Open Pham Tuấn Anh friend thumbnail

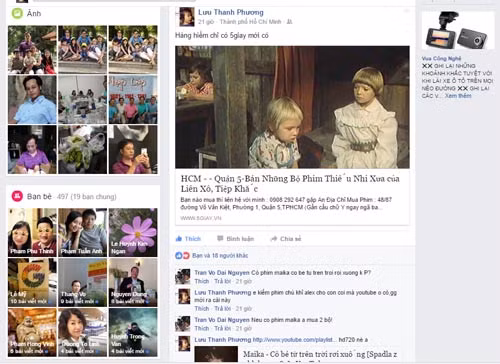tap(83, 232)
